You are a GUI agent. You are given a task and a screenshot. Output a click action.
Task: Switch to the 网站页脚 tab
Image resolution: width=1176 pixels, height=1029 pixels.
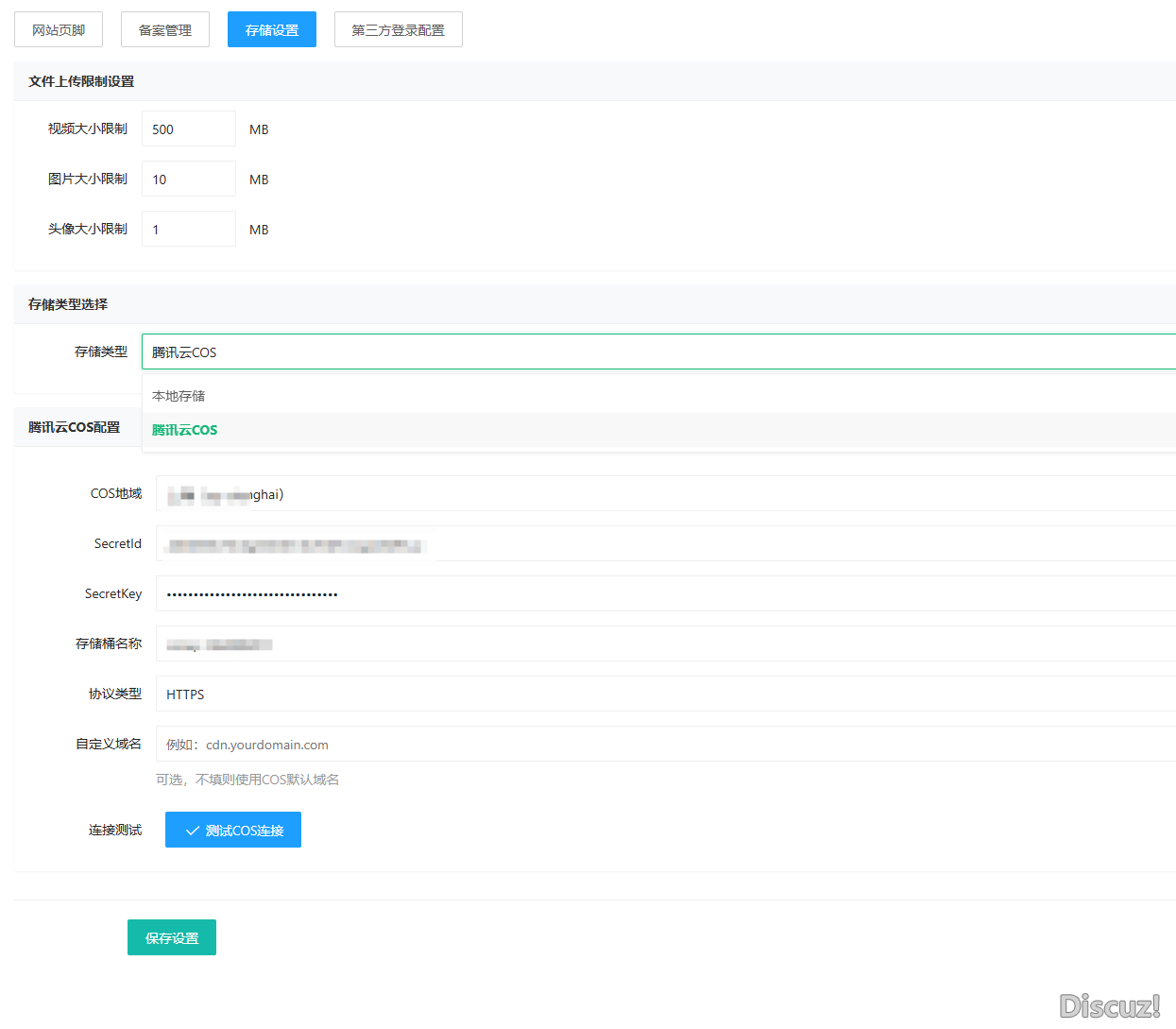point(59,30)
